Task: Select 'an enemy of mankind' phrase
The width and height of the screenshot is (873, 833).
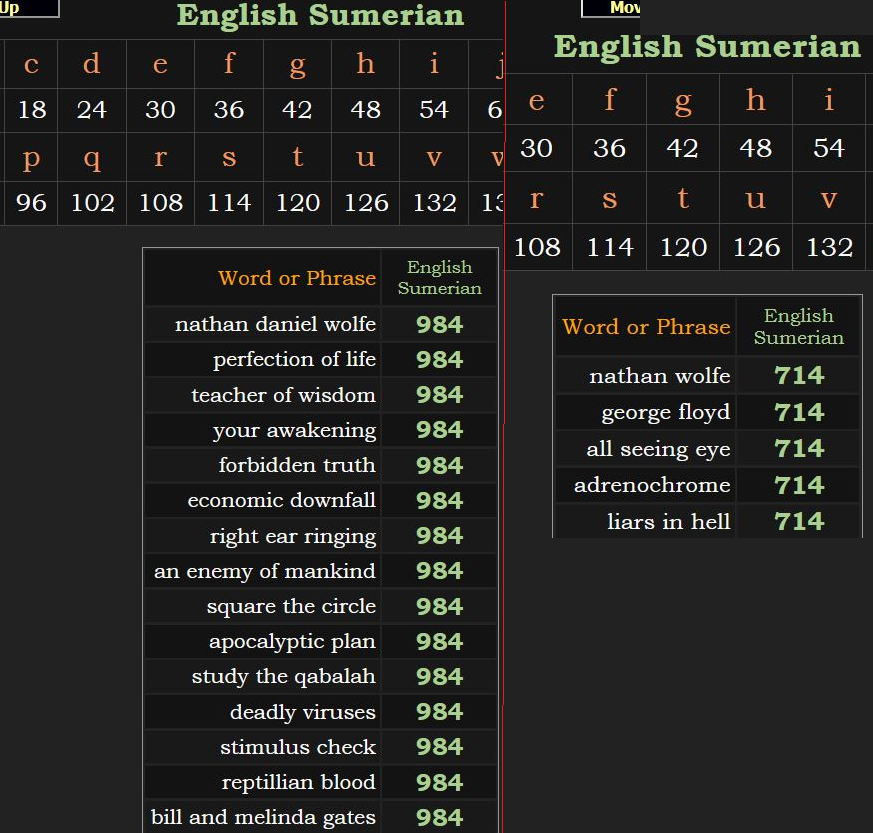Action: [x=265, y=571]
